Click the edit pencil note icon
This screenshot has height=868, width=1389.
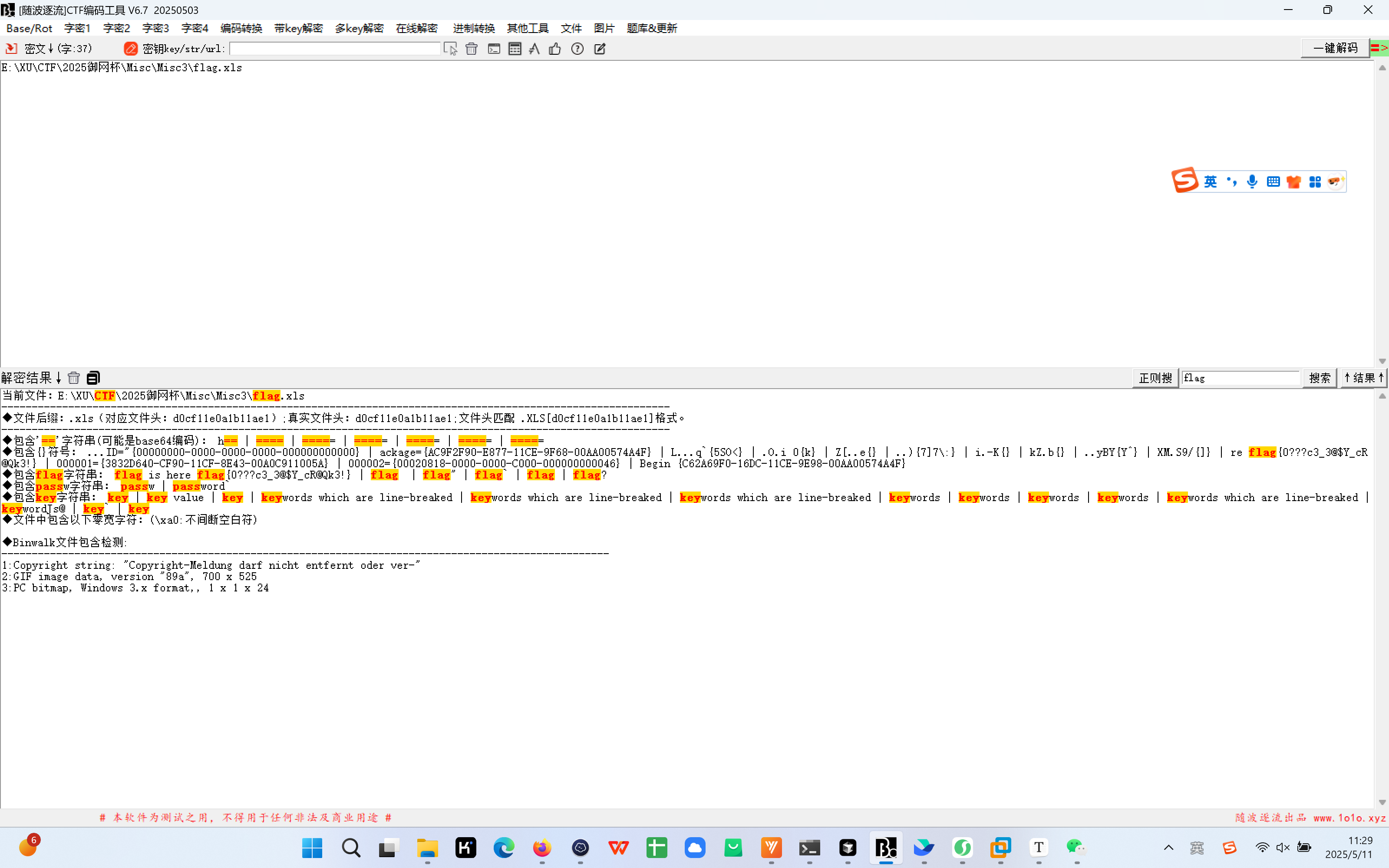(x=600, y=49)
